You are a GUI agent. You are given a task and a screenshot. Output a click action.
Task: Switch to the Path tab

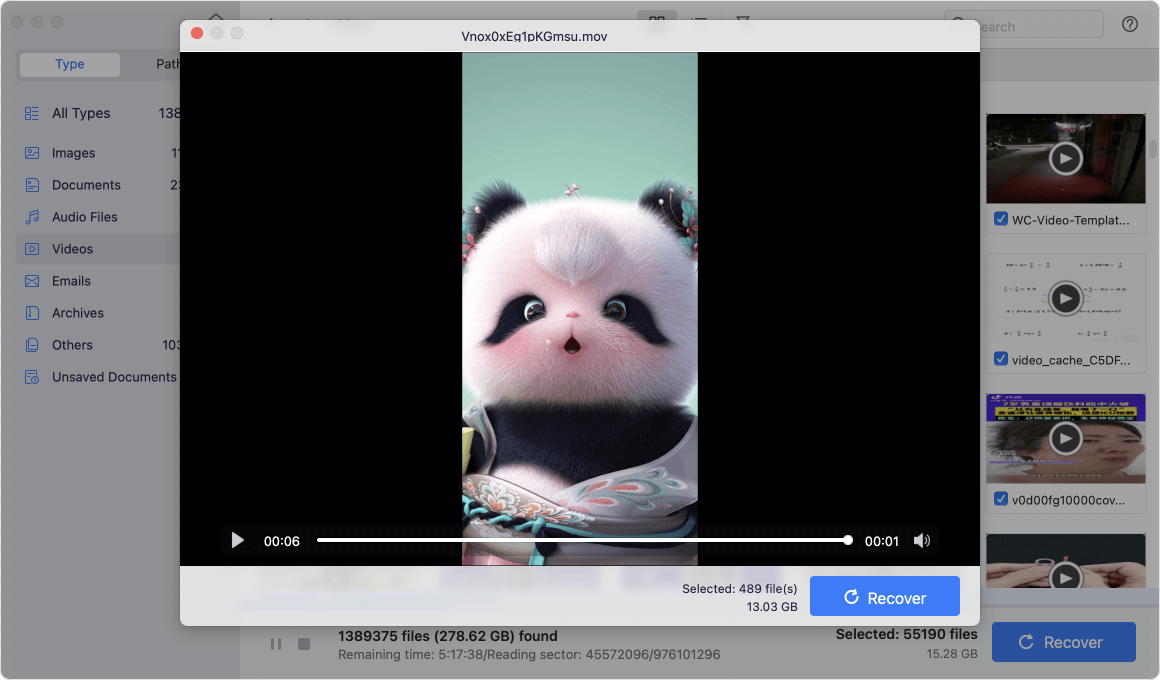coord(168,64)
